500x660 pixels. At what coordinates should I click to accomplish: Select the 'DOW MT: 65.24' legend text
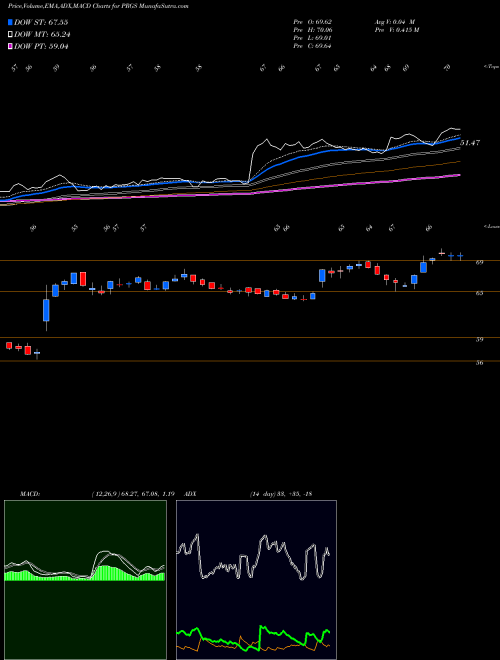[41, 35]
